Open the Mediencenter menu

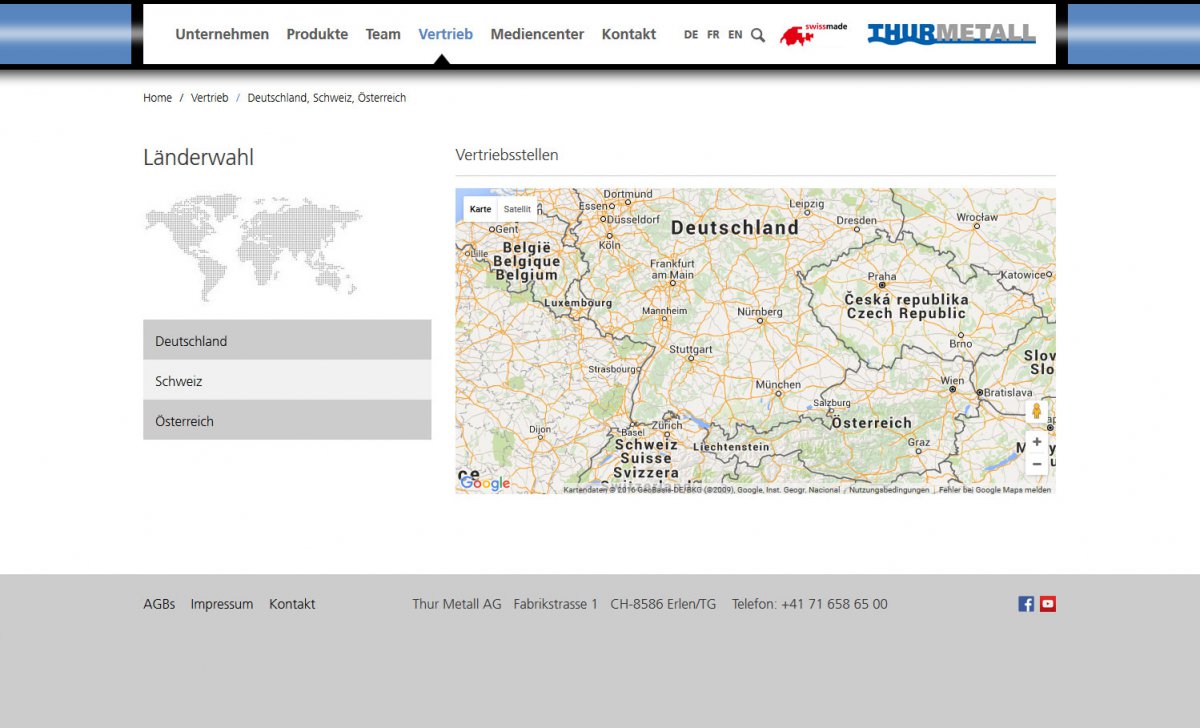click(537, 34)
